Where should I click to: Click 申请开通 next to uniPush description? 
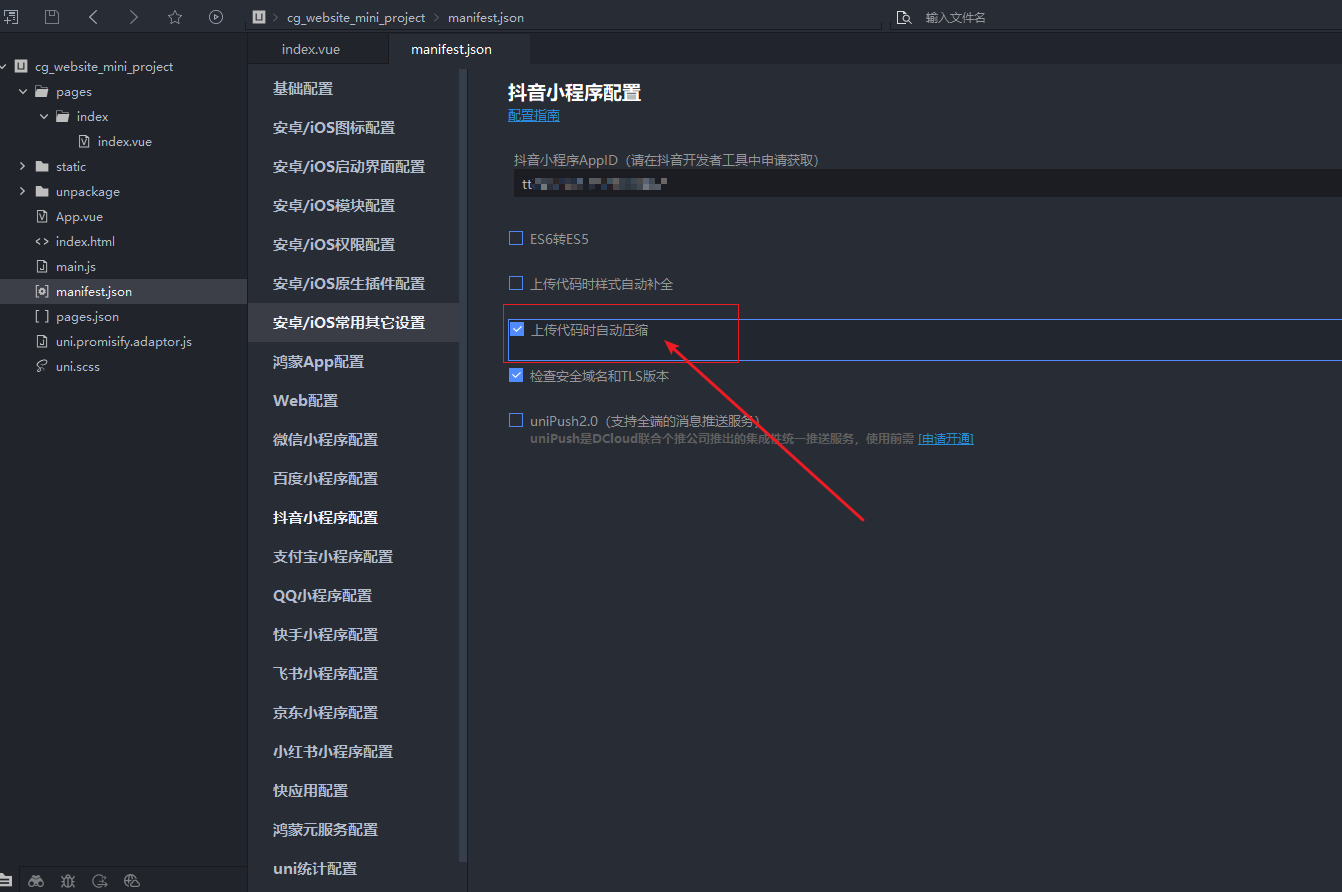click(945, 438)
